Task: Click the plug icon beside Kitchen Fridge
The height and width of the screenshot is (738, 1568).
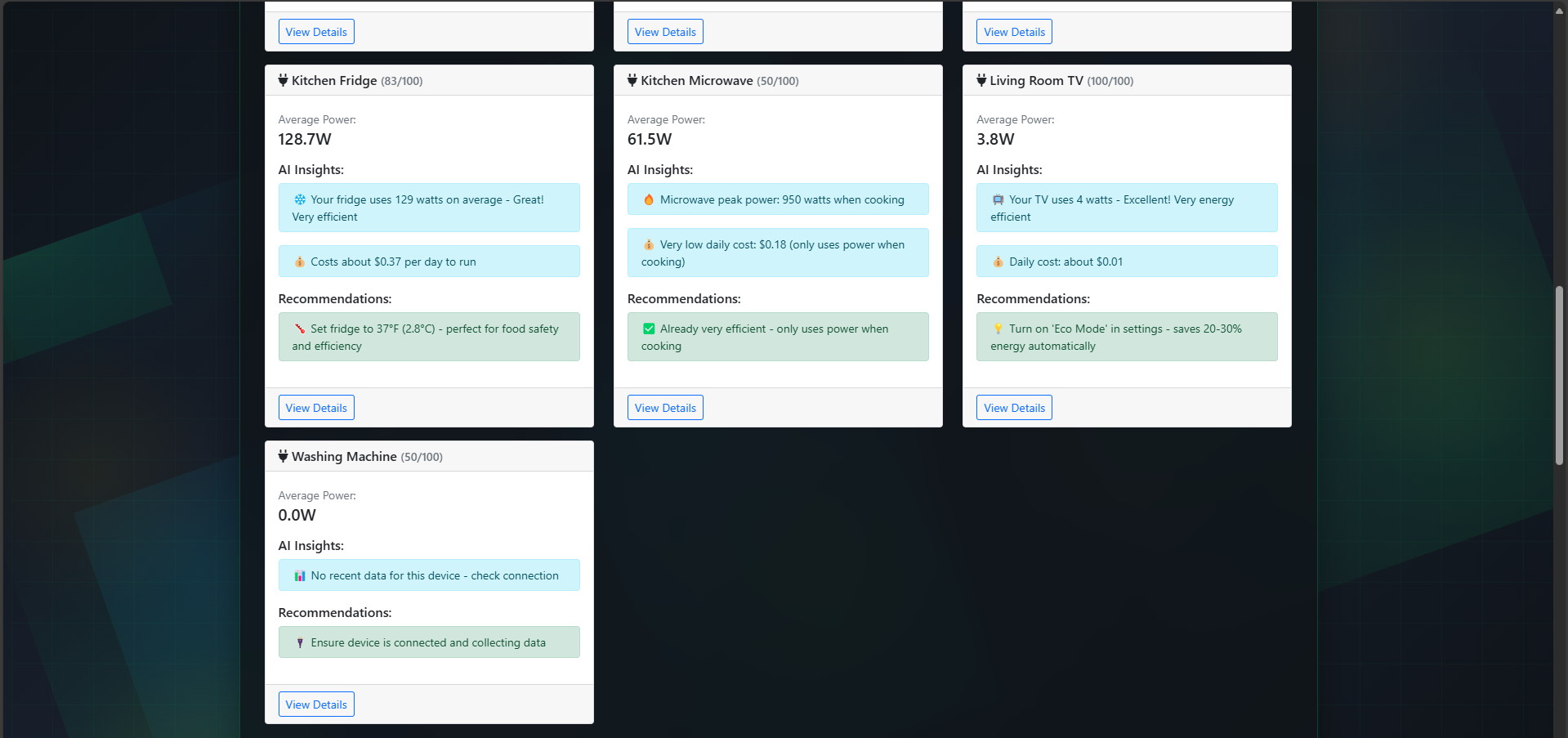Action: [283, 80]
